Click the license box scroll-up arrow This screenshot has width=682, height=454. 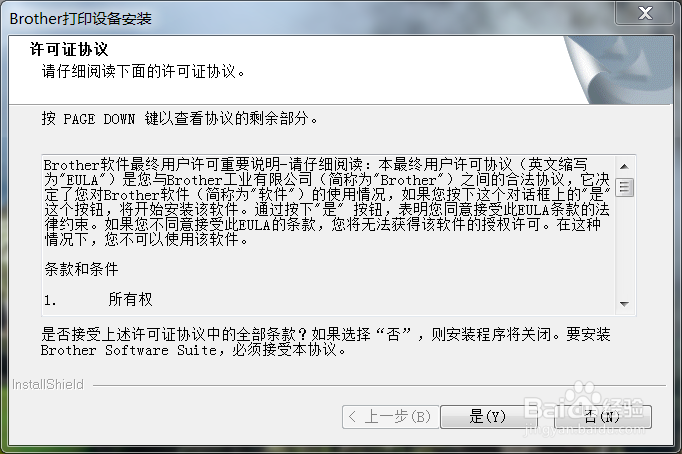click(x=625, y=166)
